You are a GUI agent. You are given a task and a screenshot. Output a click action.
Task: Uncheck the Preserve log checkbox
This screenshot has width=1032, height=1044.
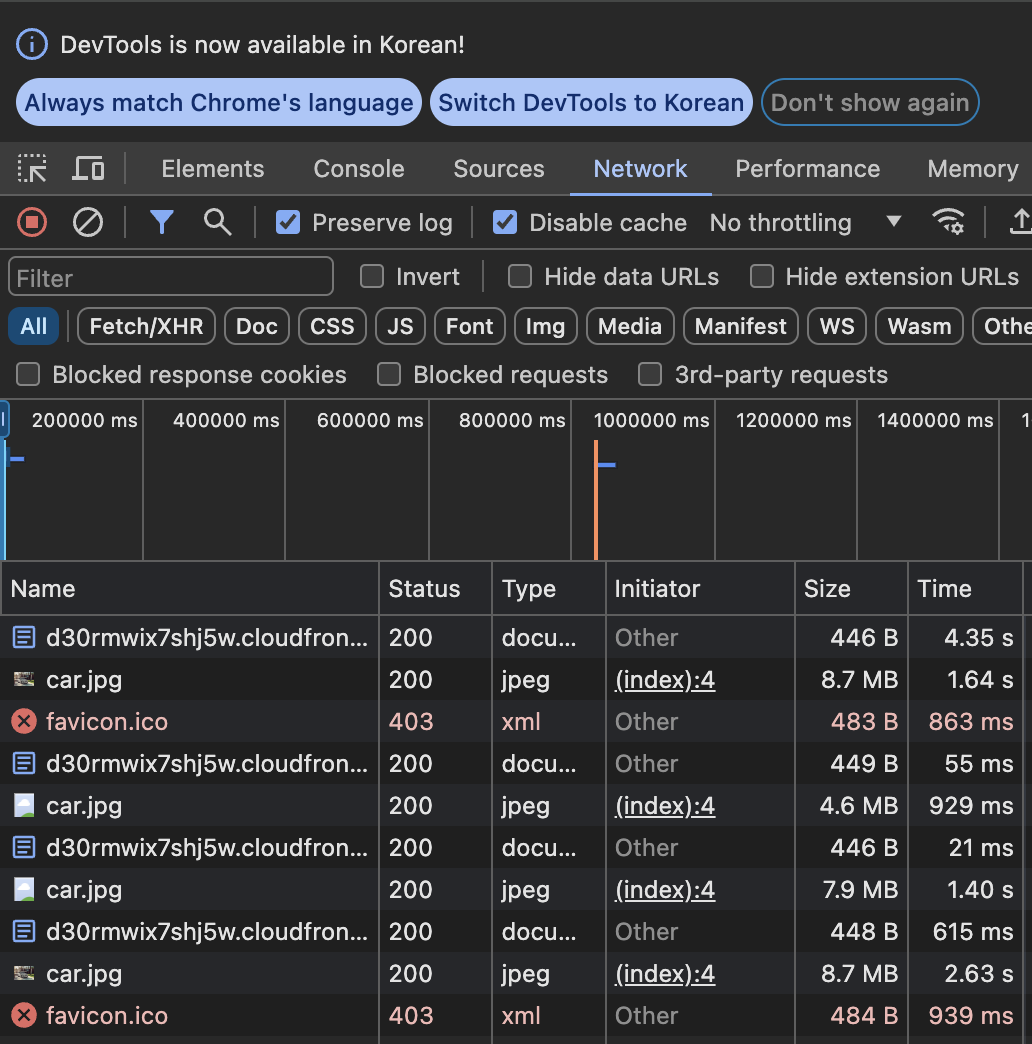point(288,222)
